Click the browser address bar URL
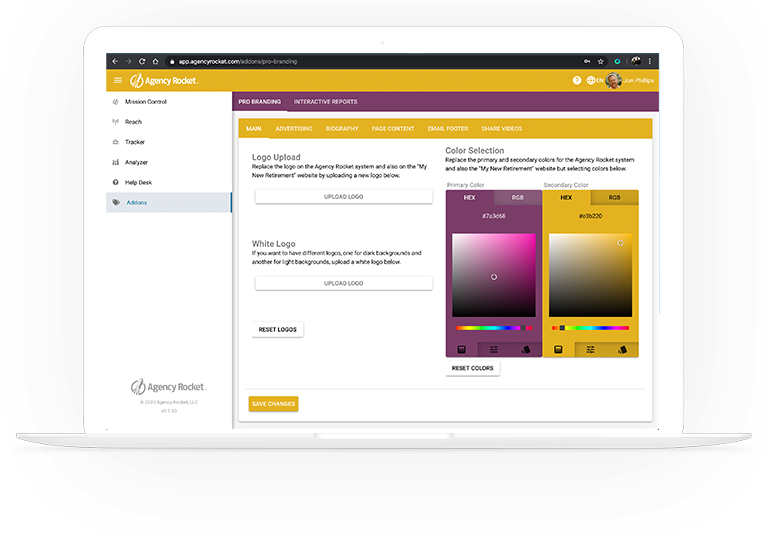 (x=238, y=62)
